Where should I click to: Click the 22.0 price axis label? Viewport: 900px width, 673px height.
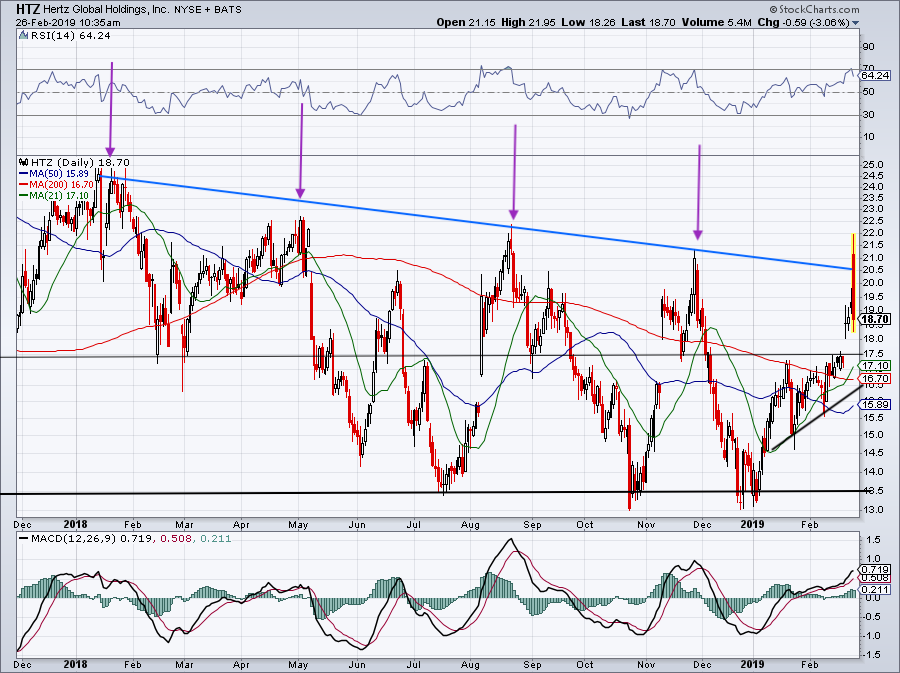pyautogui.click(x=872, y=233)
